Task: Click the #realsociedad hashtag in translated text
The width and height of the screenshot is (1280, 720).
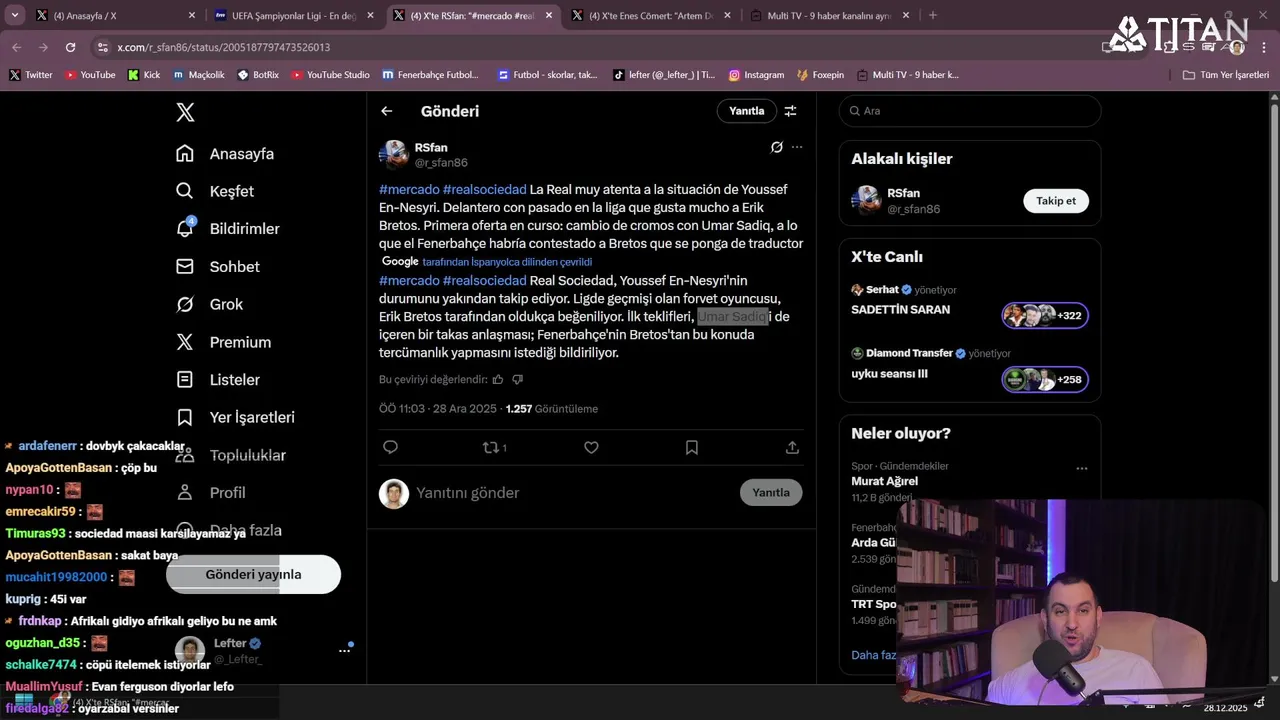Action: 484,280
